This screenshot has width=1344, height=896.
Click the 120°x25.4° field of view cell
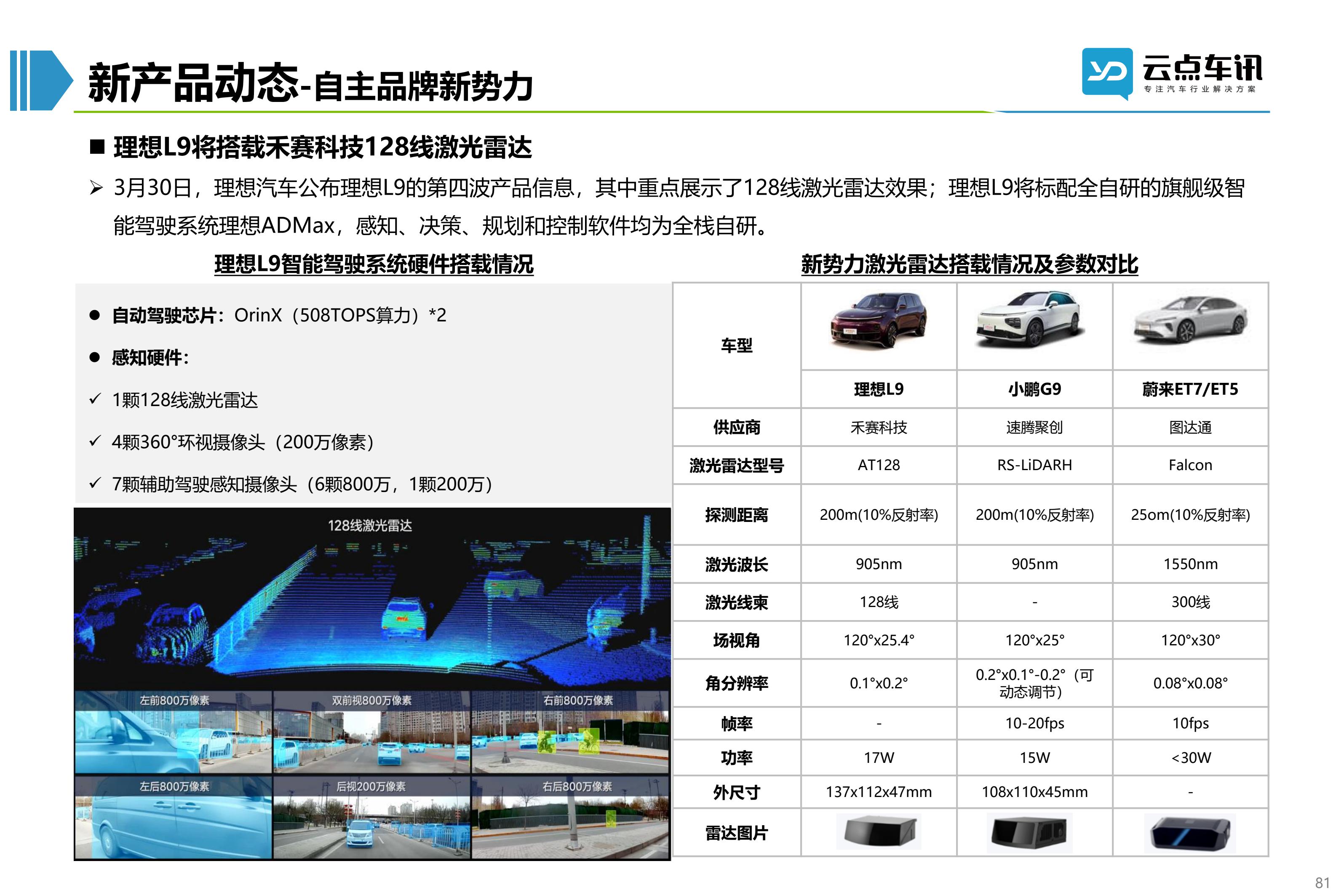pyautogui.click(x=879, y=640)
